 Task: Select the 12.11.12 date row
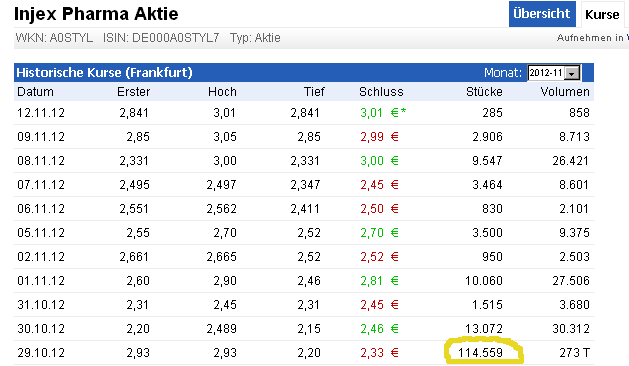304,113
